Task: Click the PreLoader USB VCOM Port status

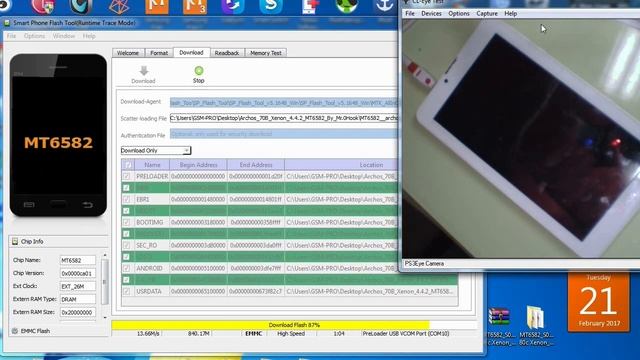Action: 406,334
